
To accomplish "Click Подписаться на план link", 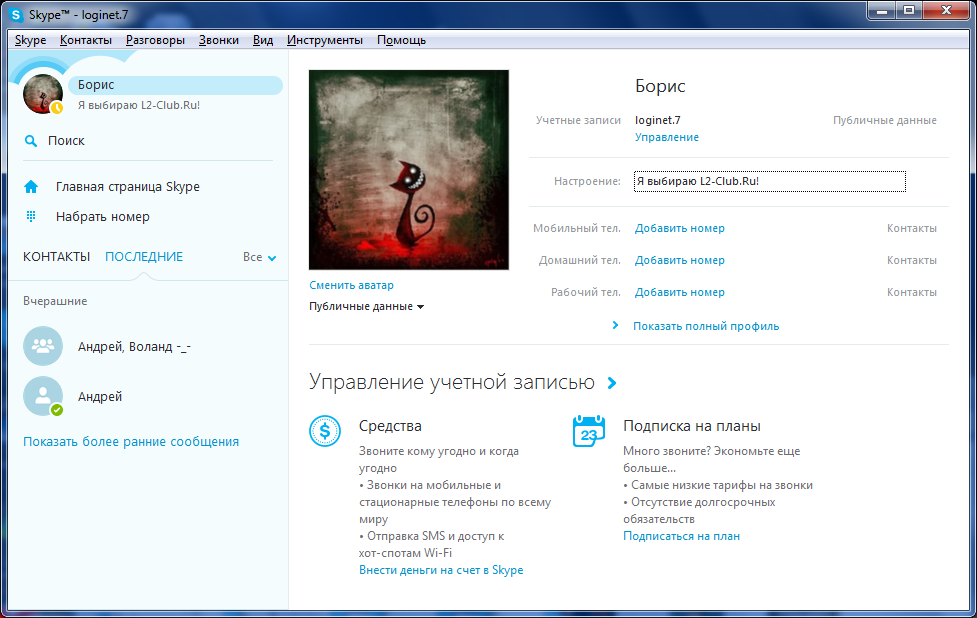I will tap(682, 536).
